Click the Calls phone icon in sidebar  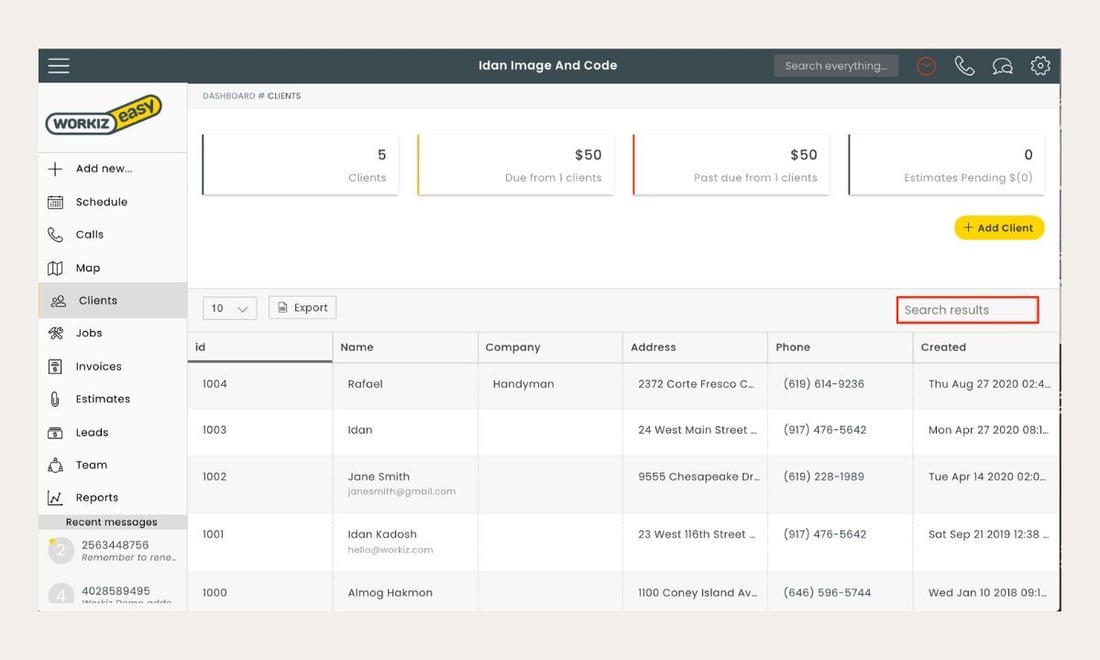(x=55, y=235)
